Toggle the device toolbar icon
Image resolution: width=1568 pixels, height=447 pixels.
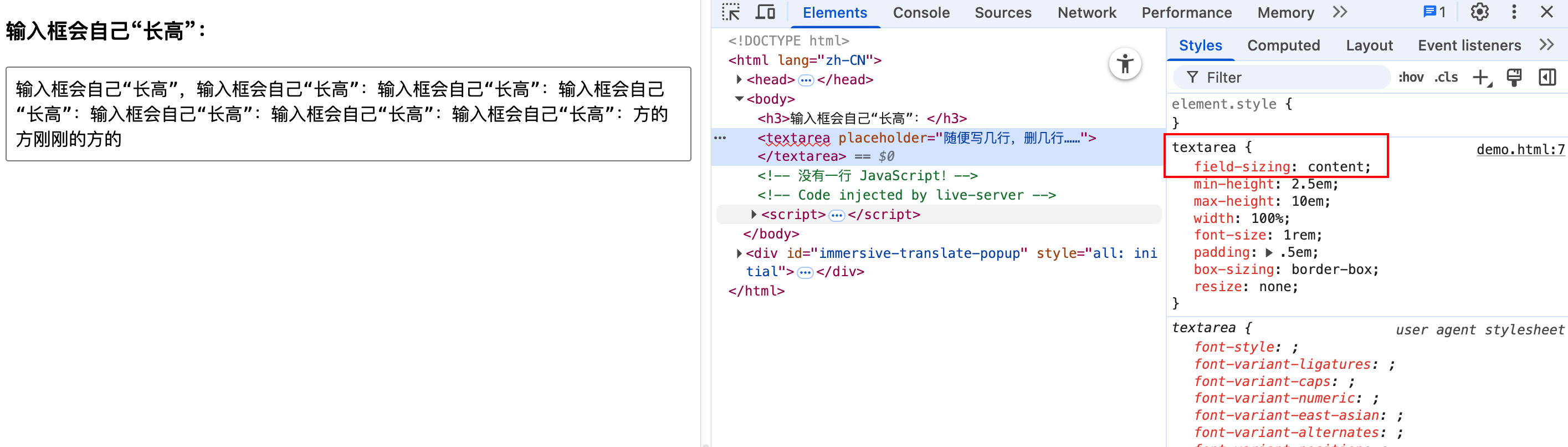pyautogui.click(x=765, y=12)
